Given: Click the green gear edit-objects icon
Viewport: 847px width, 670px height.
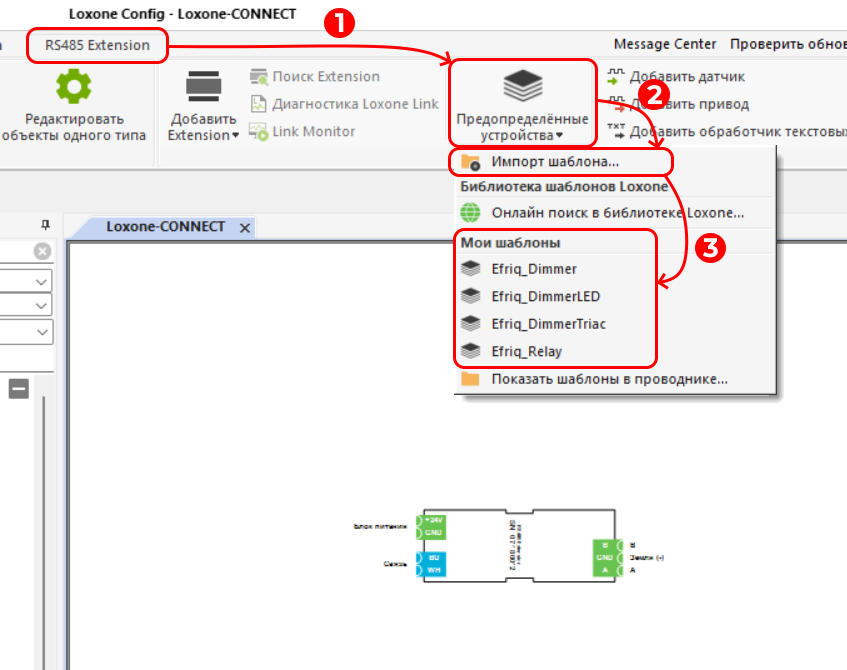Looking at the screenshot, I should [73, 86].
